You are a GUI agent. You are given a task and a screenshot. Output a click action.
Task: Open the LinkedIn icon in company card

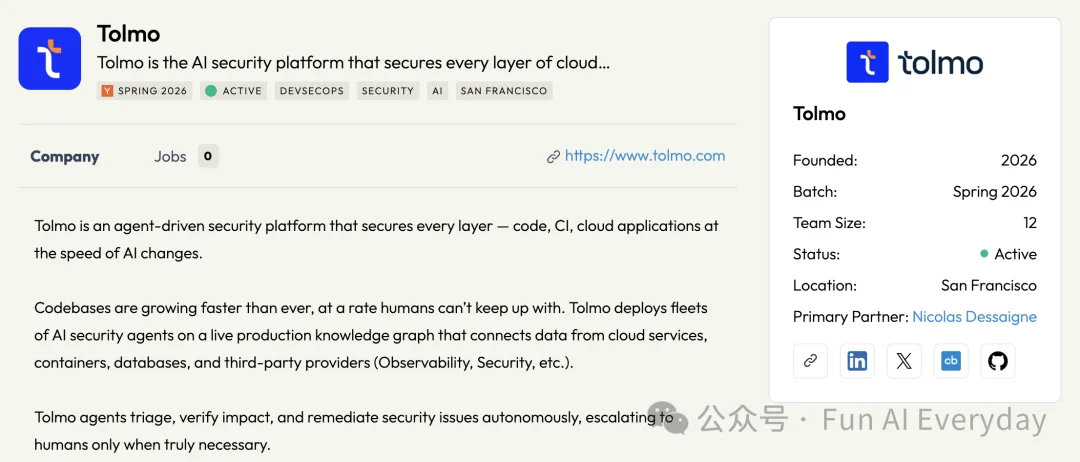tap(857, 361)
